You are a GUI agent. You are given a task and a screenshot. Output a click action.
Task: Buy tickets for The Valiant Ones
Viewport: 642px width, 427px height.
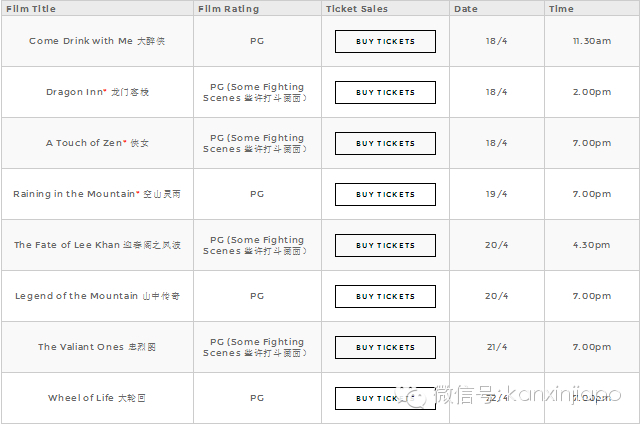pos(385,348)
